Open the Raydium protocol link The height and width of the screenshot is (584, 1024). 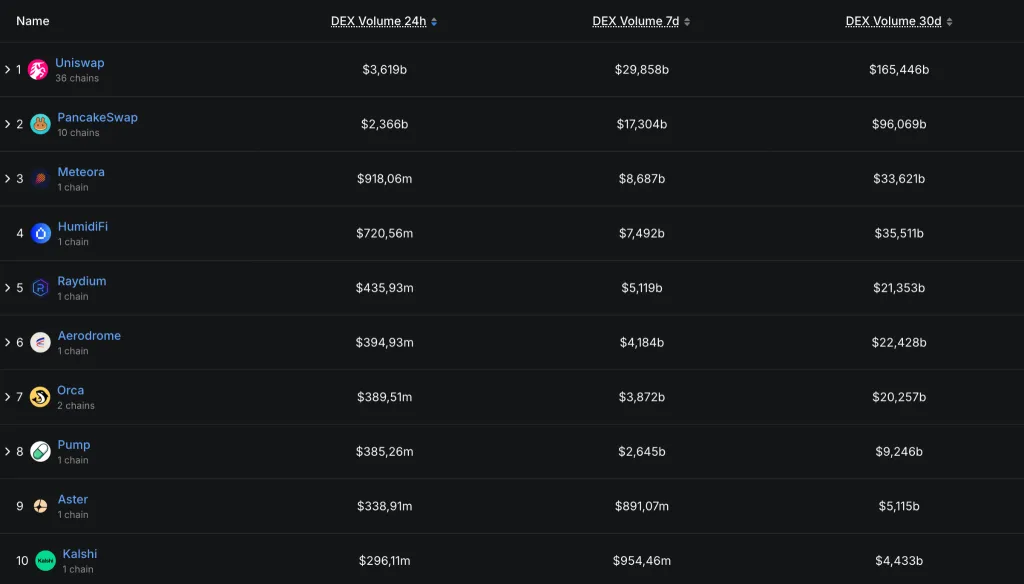point(81,281)
